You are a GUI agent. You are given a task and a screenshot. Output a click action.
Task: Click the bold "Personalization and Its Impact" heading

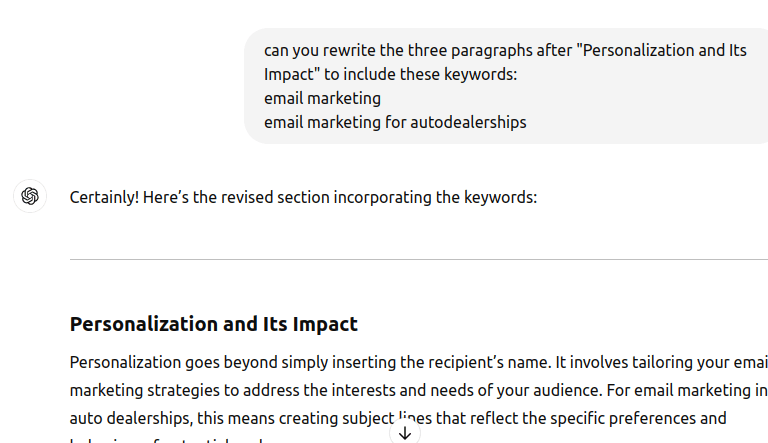point(213,324)
